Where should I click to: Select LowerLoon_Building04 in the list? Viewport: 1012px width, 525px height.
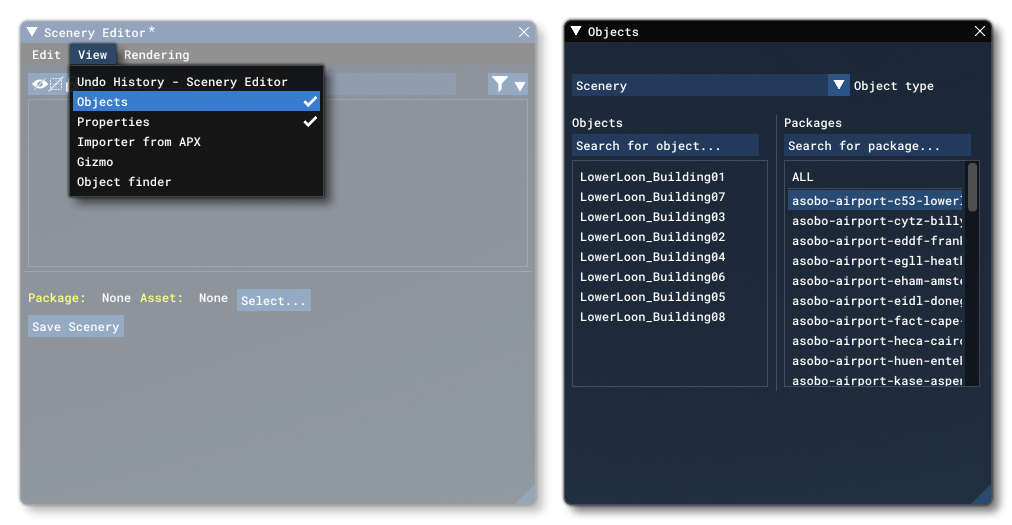point(652,256)
